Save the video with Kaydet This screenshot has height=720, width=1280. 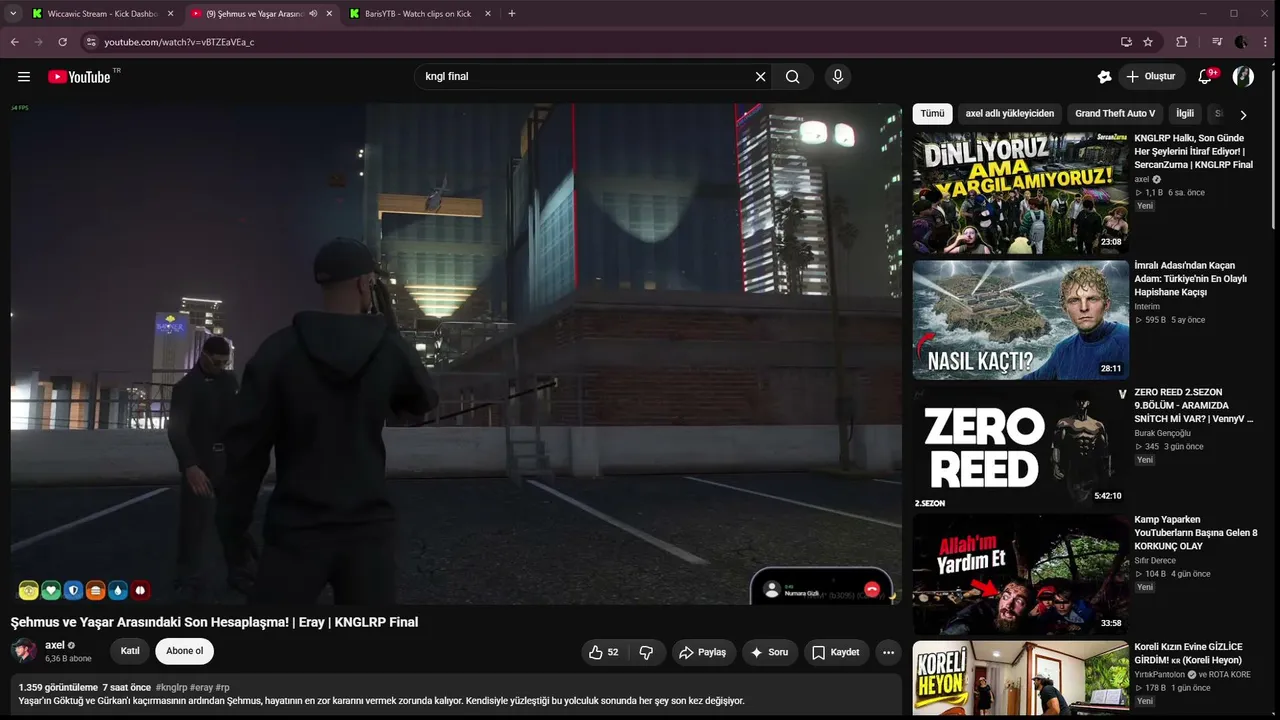(836, 652)
